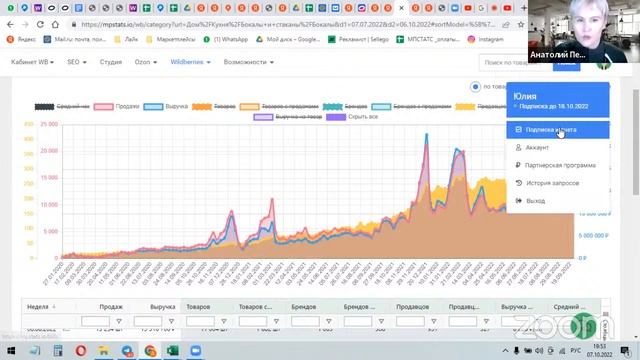Open the Студия menu item
This screenshot has width=640, height=360.
point(111,62)
